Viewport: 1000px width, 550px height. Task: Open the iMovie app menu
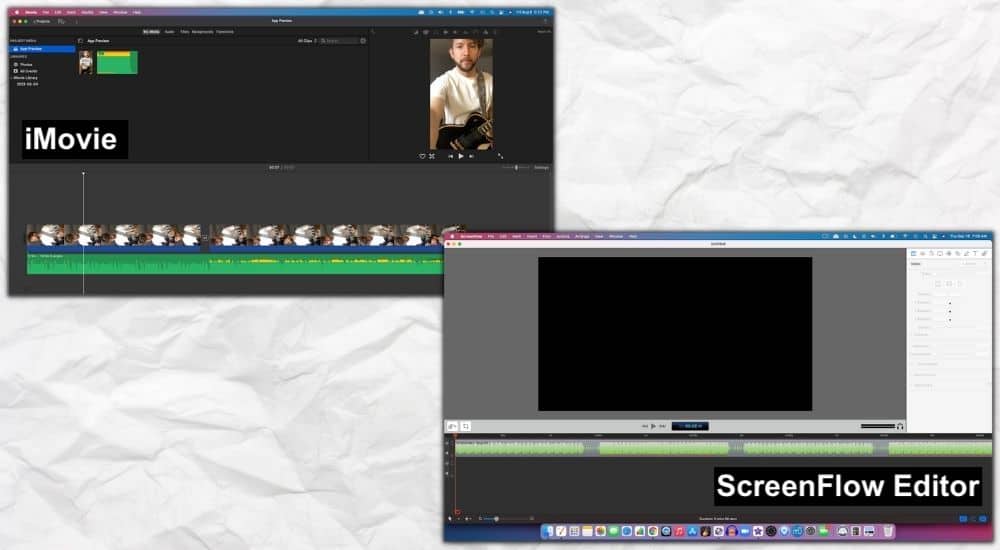coord(31,12)
